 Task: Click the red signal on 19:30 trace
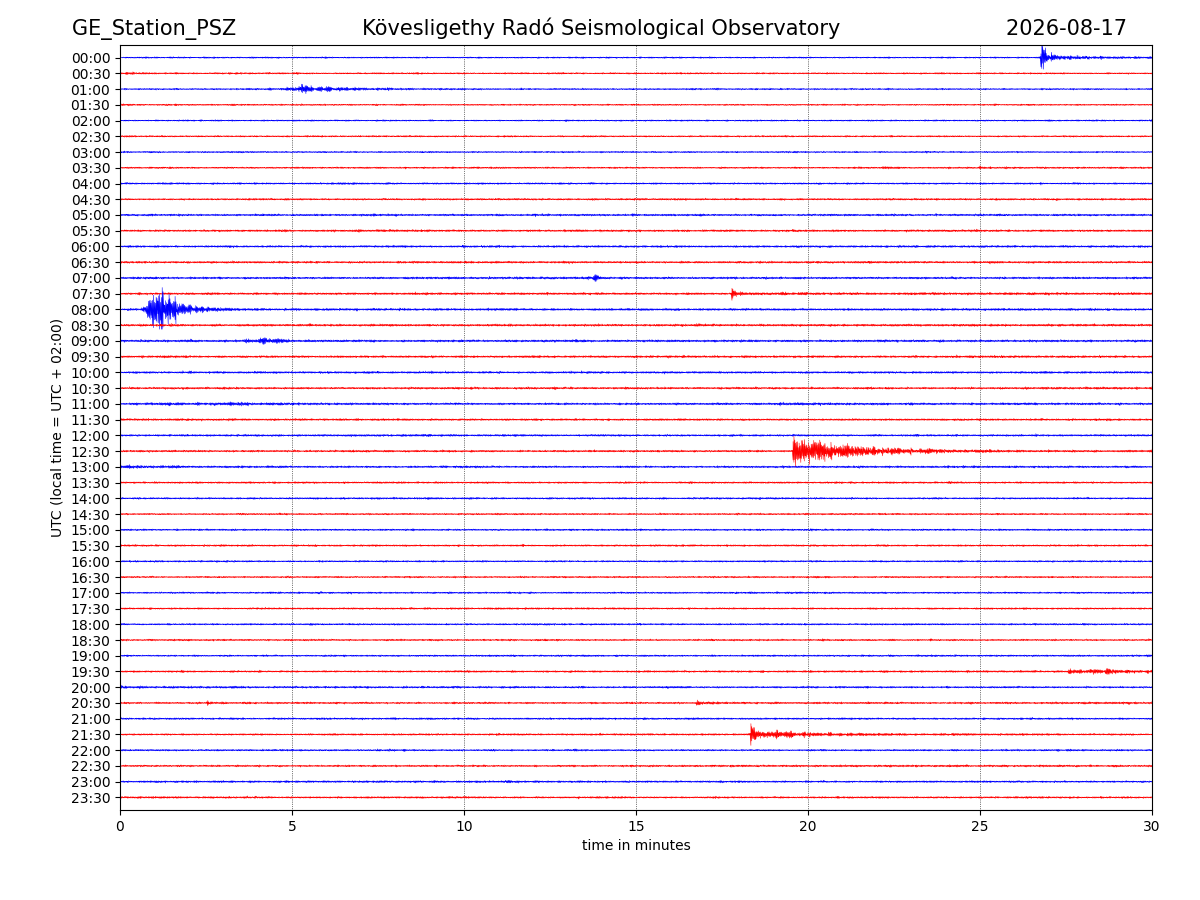[1108, 671]
